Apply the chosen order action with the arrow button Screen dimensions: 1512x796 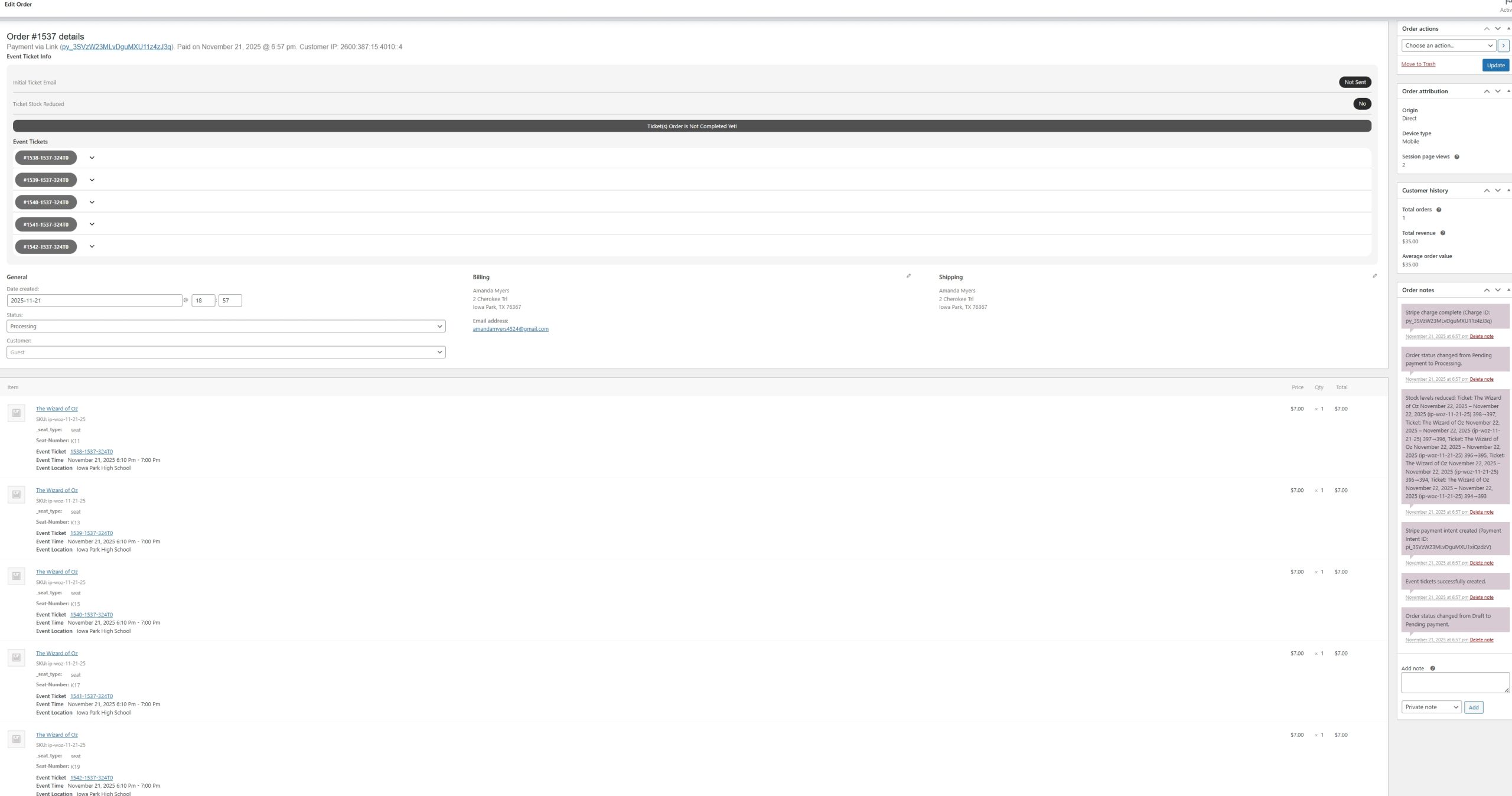1503,45
